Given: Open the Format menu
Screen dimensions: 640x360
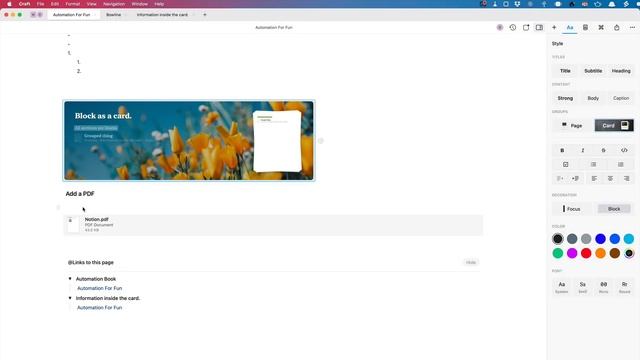Looking at the screenshot, I should [x=73, y=4].
